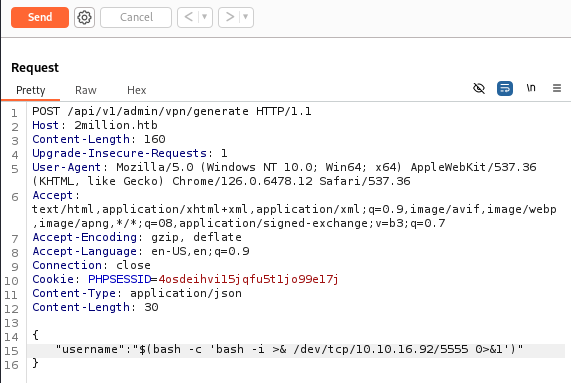Click the Host header value 2million.htb

coord(116,125)
